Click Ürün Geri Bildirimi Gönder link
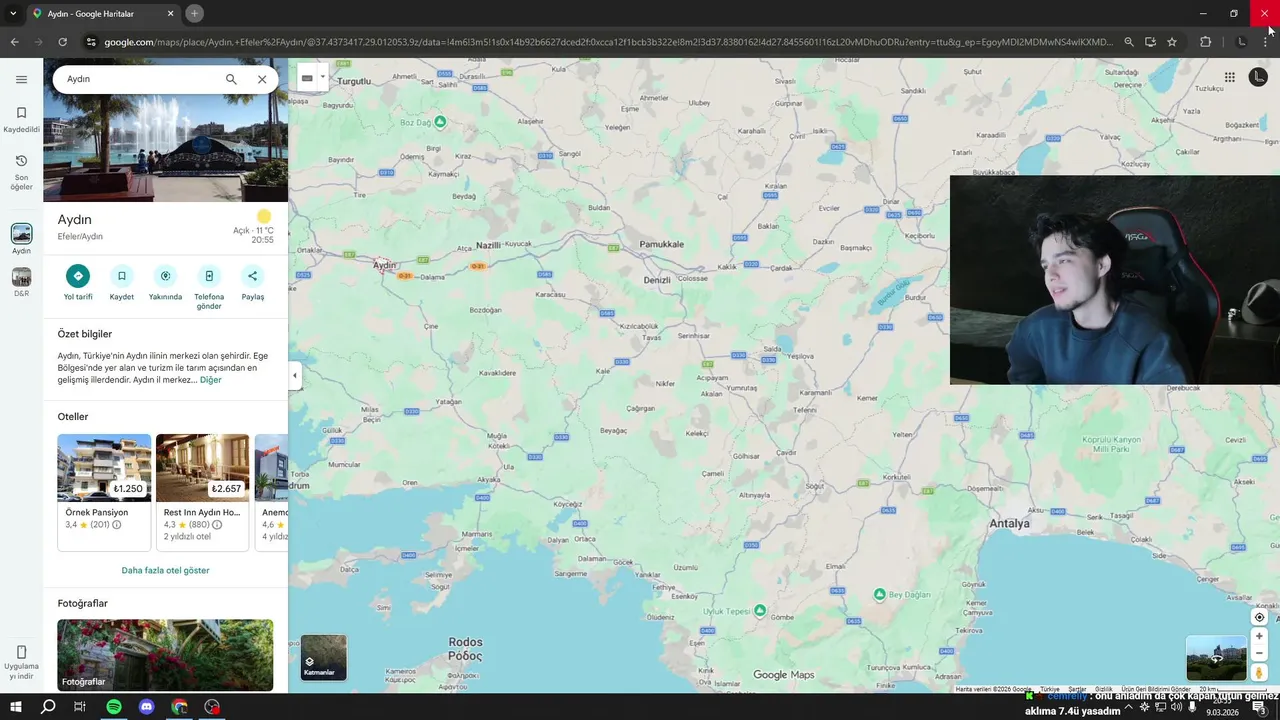Image resolution: width=1280 pixels, height=720 pixels. (1155, 689)
